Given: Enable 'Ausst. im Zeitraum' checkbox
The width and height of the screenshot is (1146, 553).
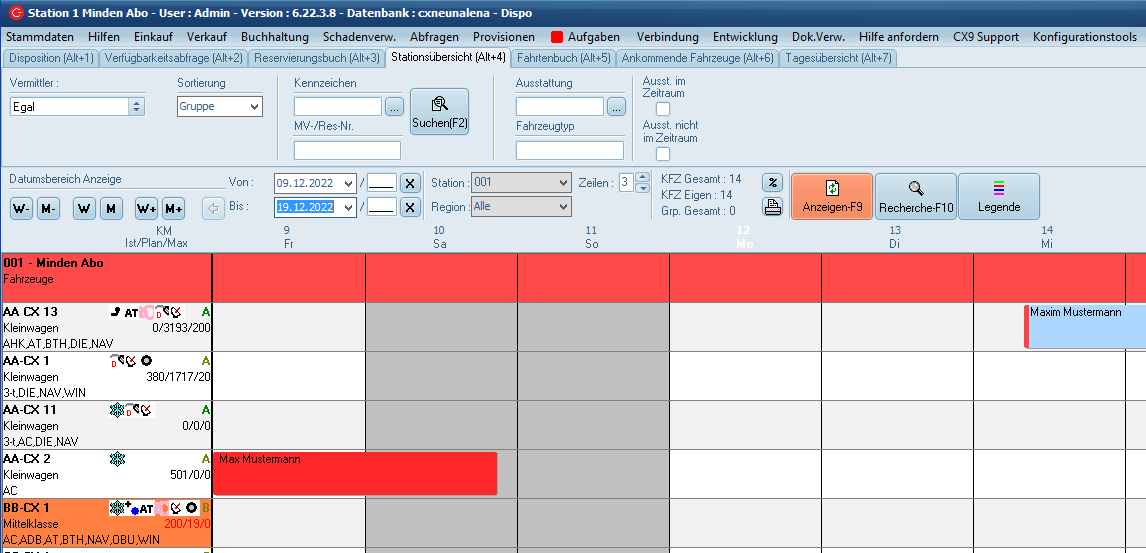Looking at the screenshot, I should [x=662, y=109].
